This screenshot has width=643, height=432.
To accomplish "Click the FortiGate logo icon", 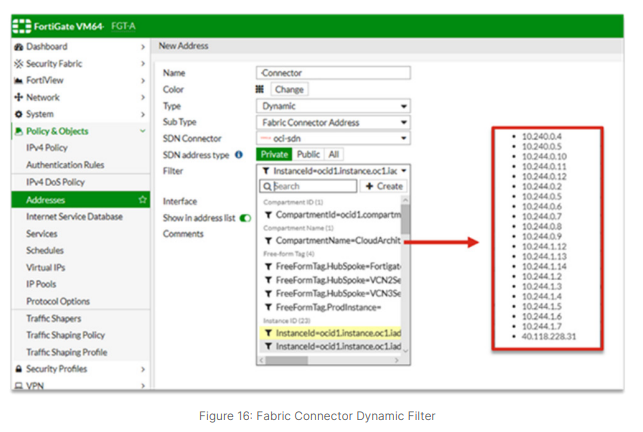I will (x=21, y=26).
